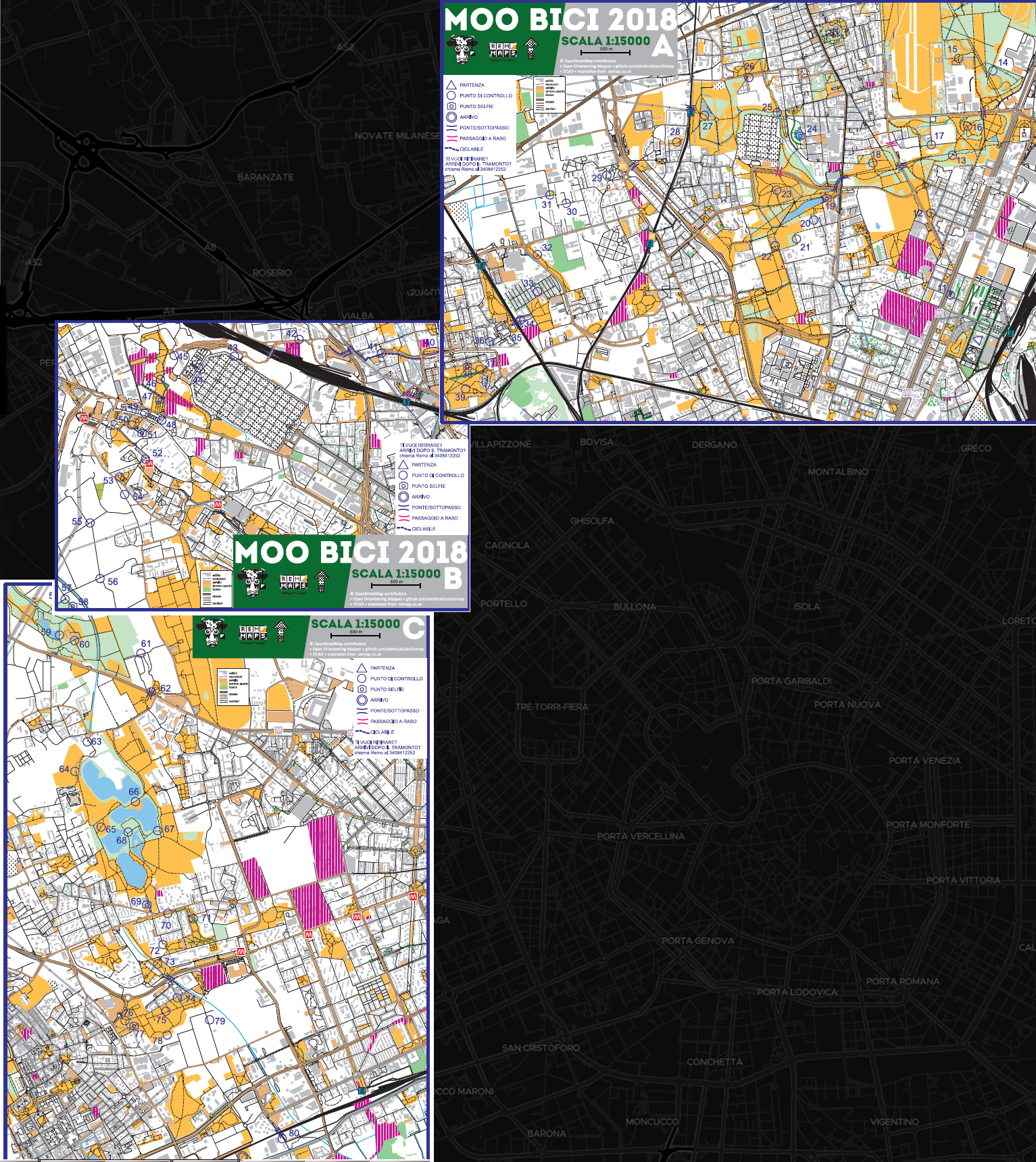Click control point 32 on map A
This screenshot has width=1036, height=1162.
[537, 255]
